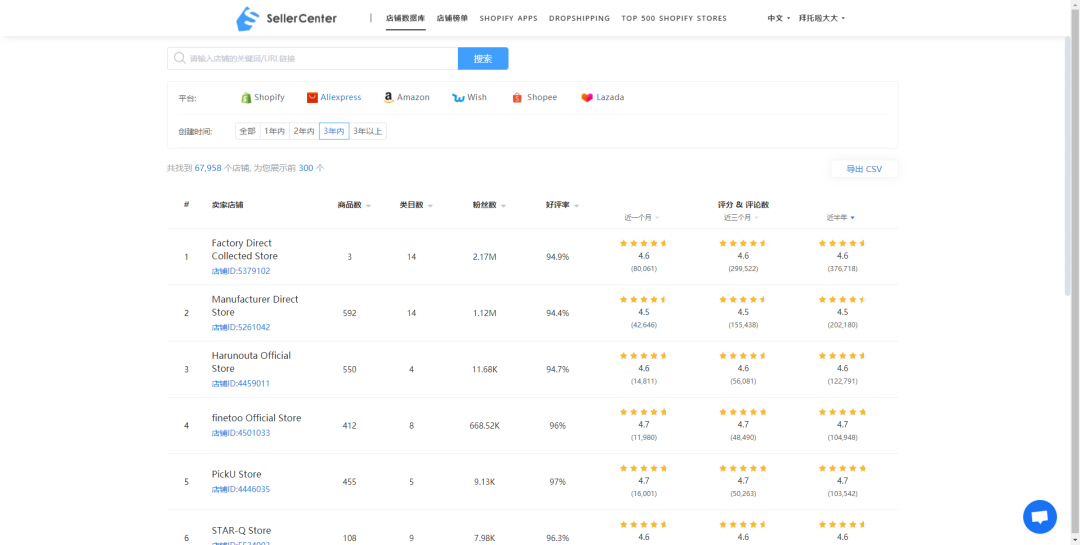Open the 中文 language dropdown
This screenshot has width=1080, height=545.
[778, 18]
